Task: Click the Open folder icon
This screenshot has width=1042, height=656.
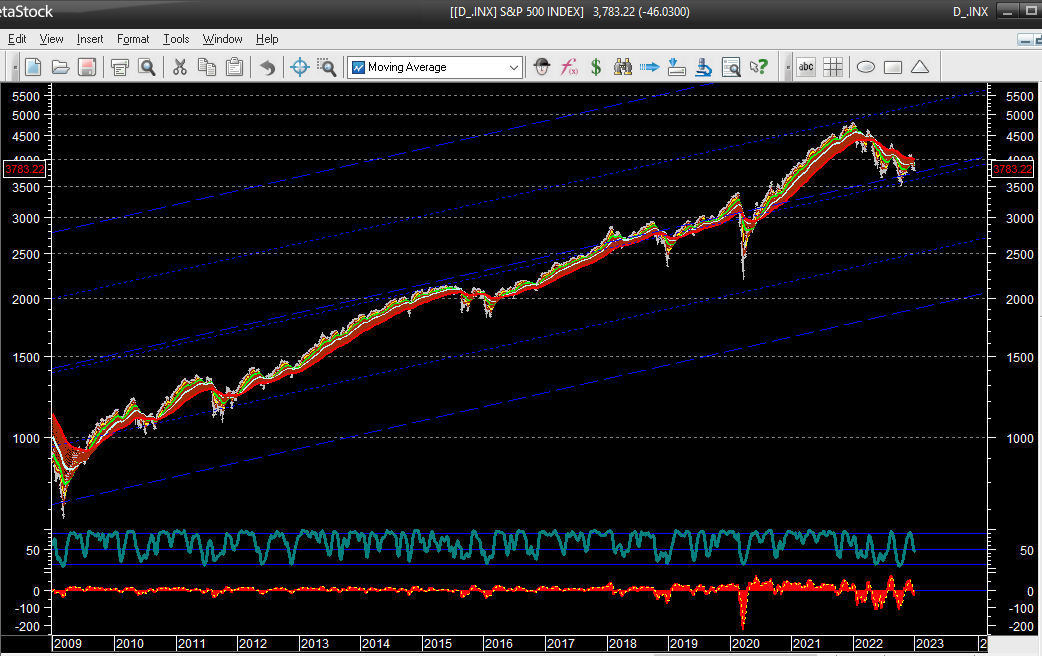Action: point(60,67)
